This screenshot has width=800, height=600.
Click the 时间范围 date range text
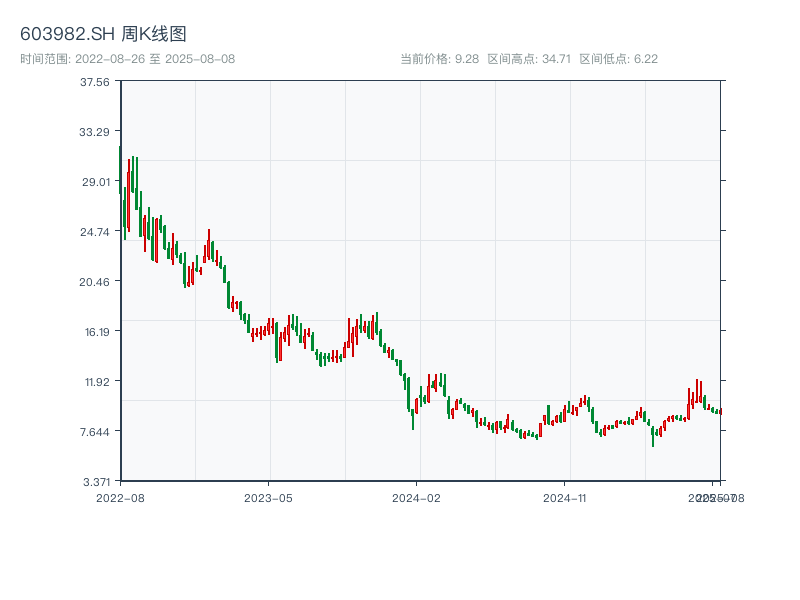127,59
